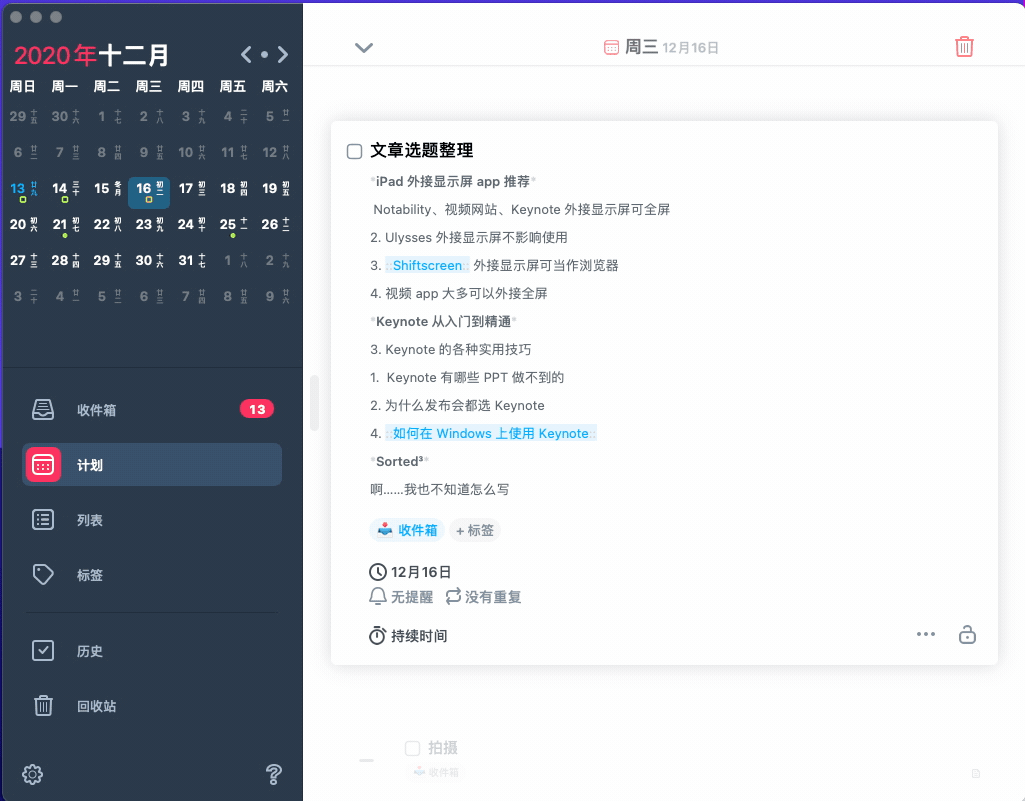Click the inbox badge showing 13
The height and width of the screenshot is (801, 1025).
[x=257, y=409]
